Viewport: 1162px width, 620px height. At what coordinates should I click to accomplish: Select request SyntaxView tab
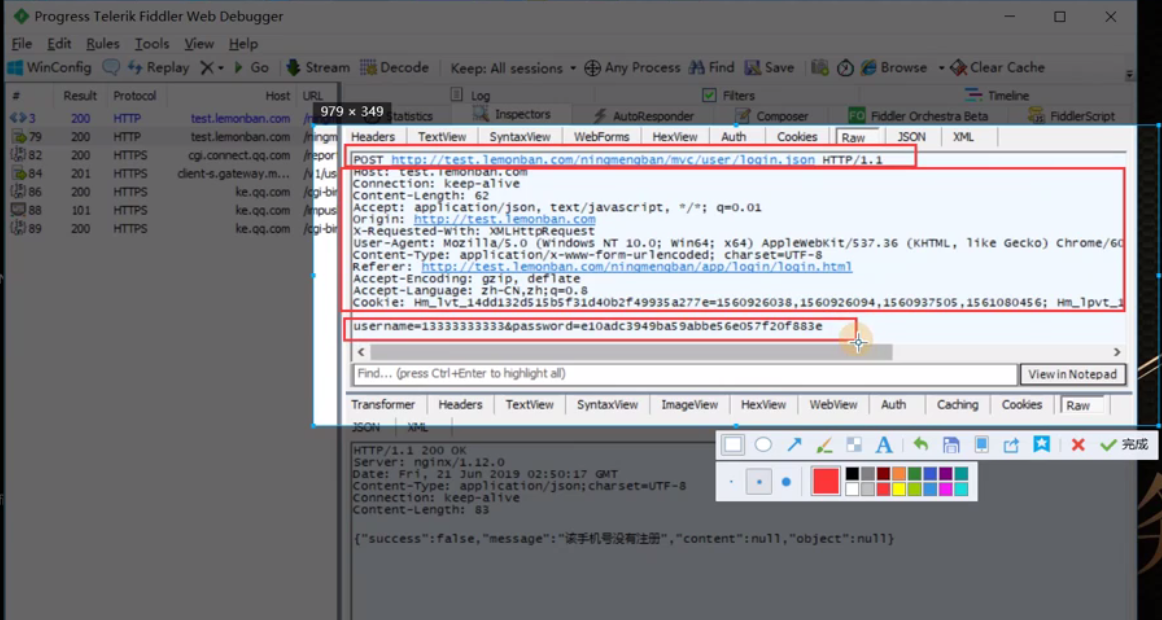(x=519, y=137)
